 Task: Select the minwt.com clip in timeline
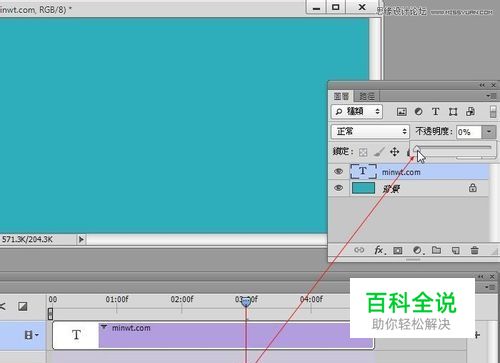236,335
